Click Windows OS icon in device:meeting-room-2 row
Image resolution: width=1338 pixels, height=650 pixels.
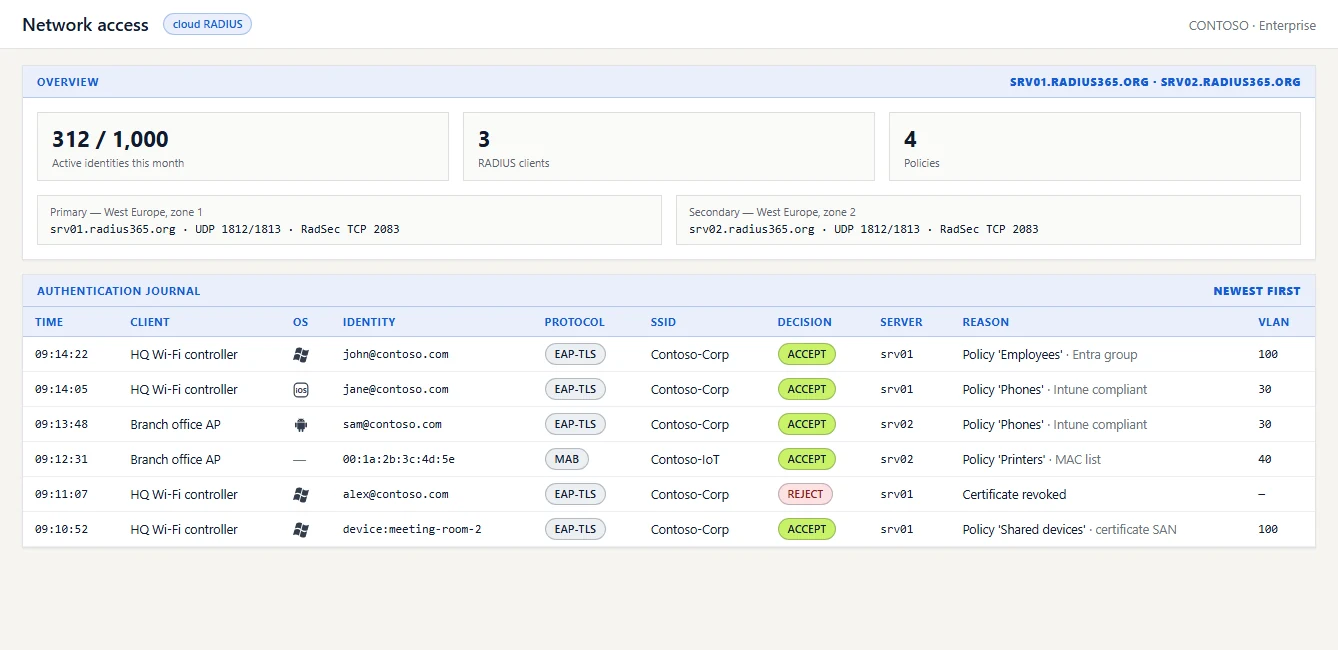pyautogui.click(x=301, y=529)
